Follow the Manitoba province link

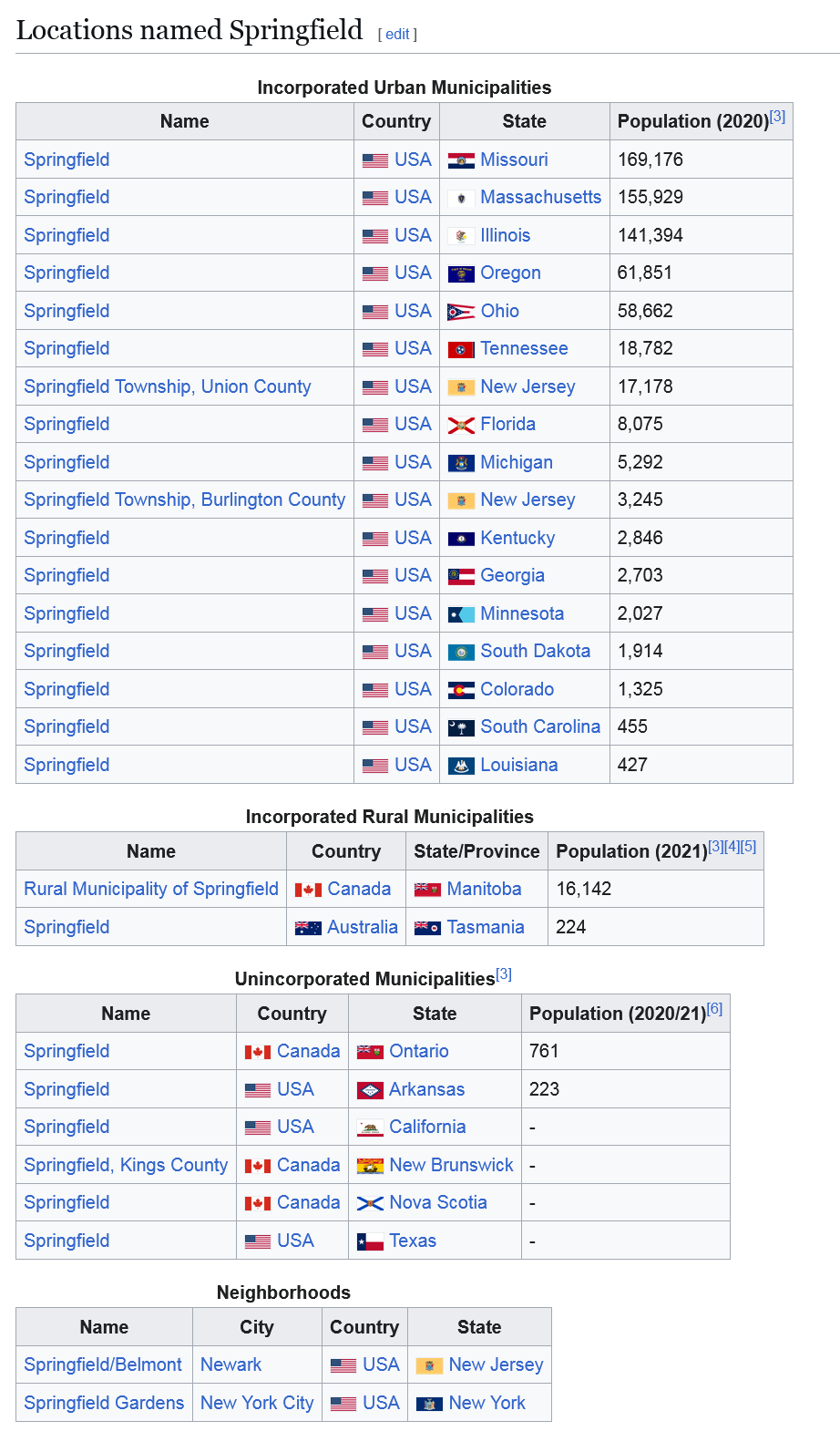[485, 889]
